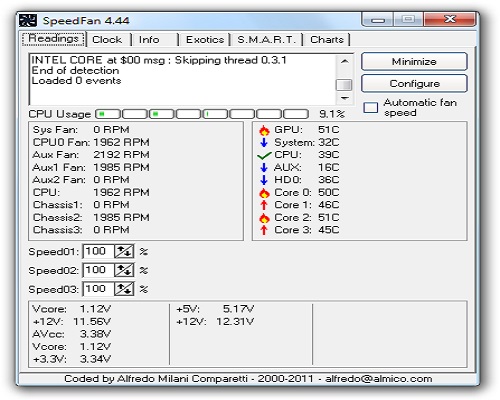Screen dimensions: 500x400
Task: Click the Minimize button beside the log
Action: [414, 61]
